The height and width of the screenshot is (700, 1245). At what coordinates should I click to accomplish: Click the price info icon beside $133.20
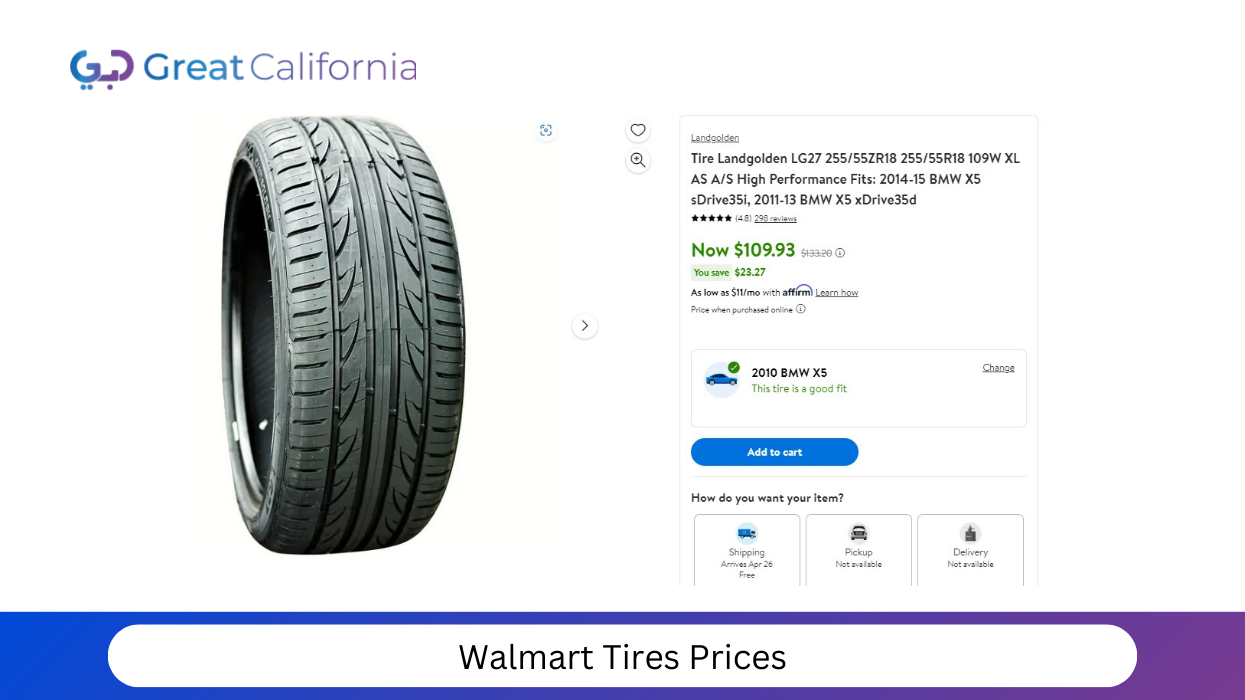[840, 253]
